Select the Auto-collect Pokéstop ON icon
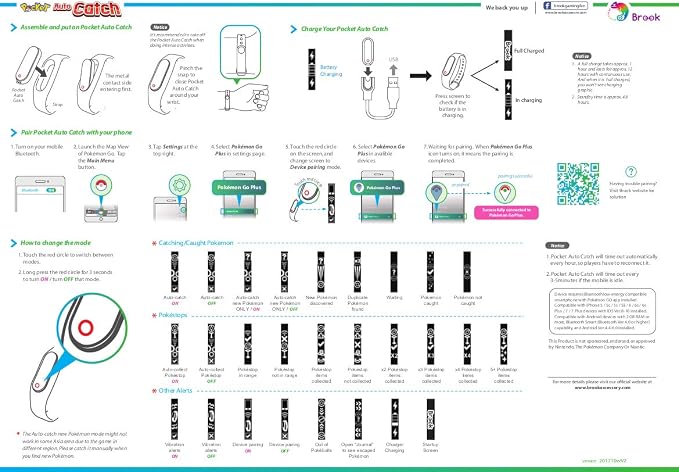The width and height of the screenshot is (679, 472). point(175,344)
